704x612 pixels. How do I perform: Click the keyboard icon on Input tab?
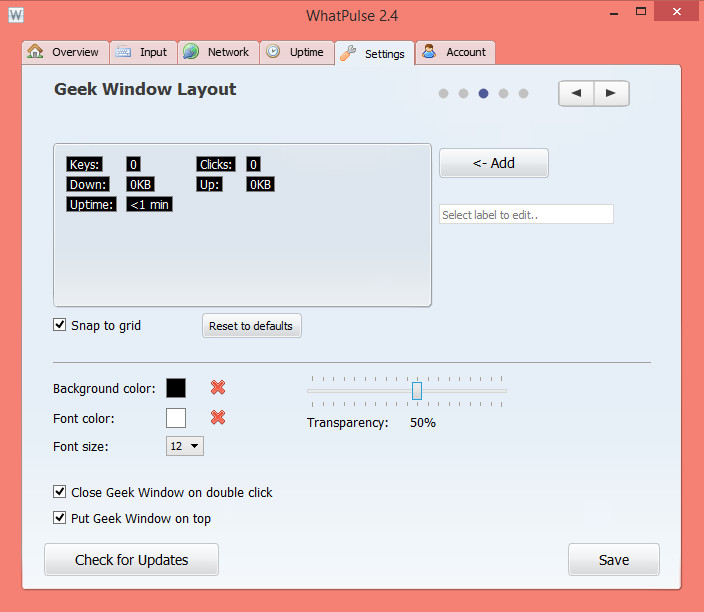tap(123, 52)
